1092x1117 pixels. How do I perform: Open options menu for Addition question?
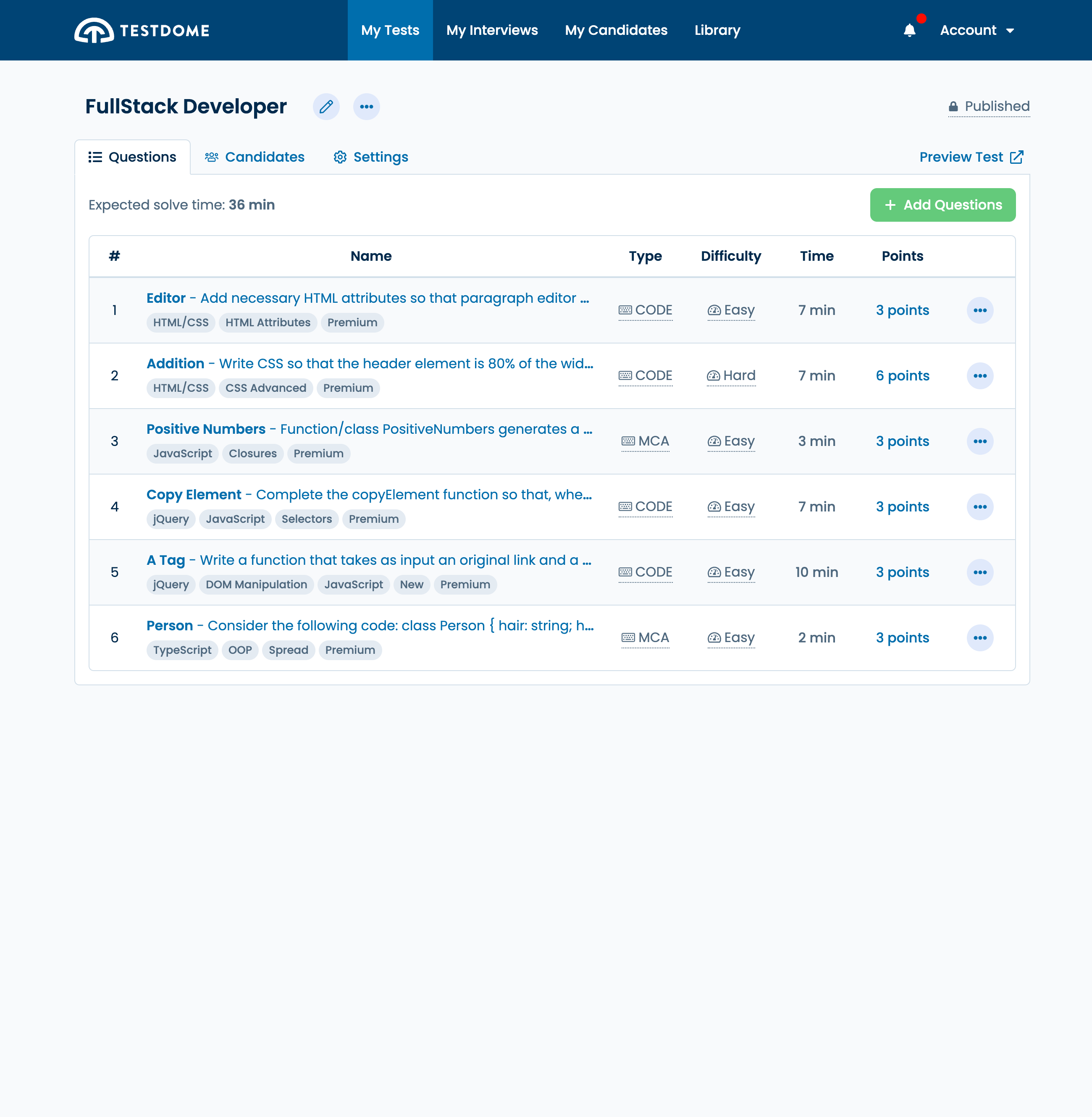[x=979, y=375]
